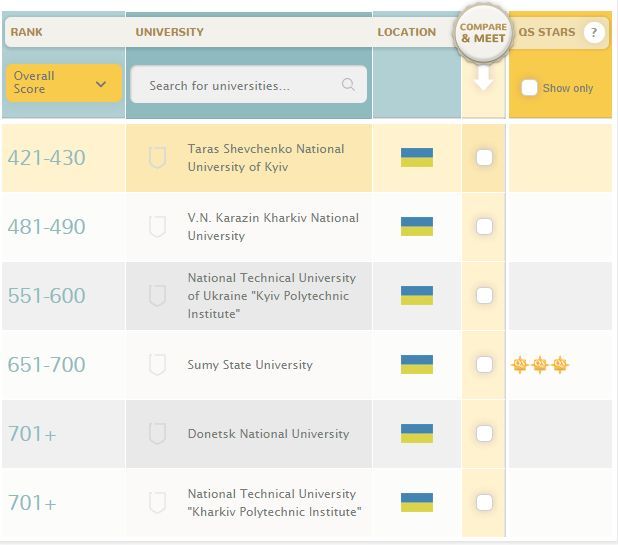Tick compare checkbox for Donetsk National University

[484, 433]
